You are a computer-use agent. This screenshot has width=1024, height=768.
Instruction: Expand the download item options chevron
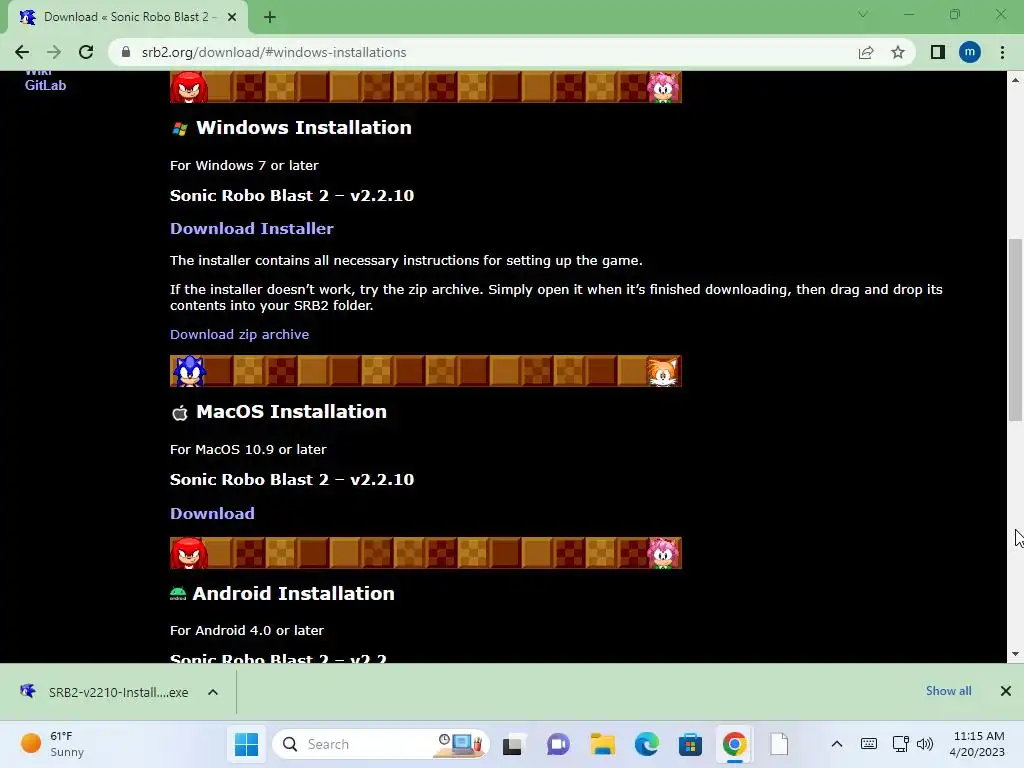pos(213,692)
